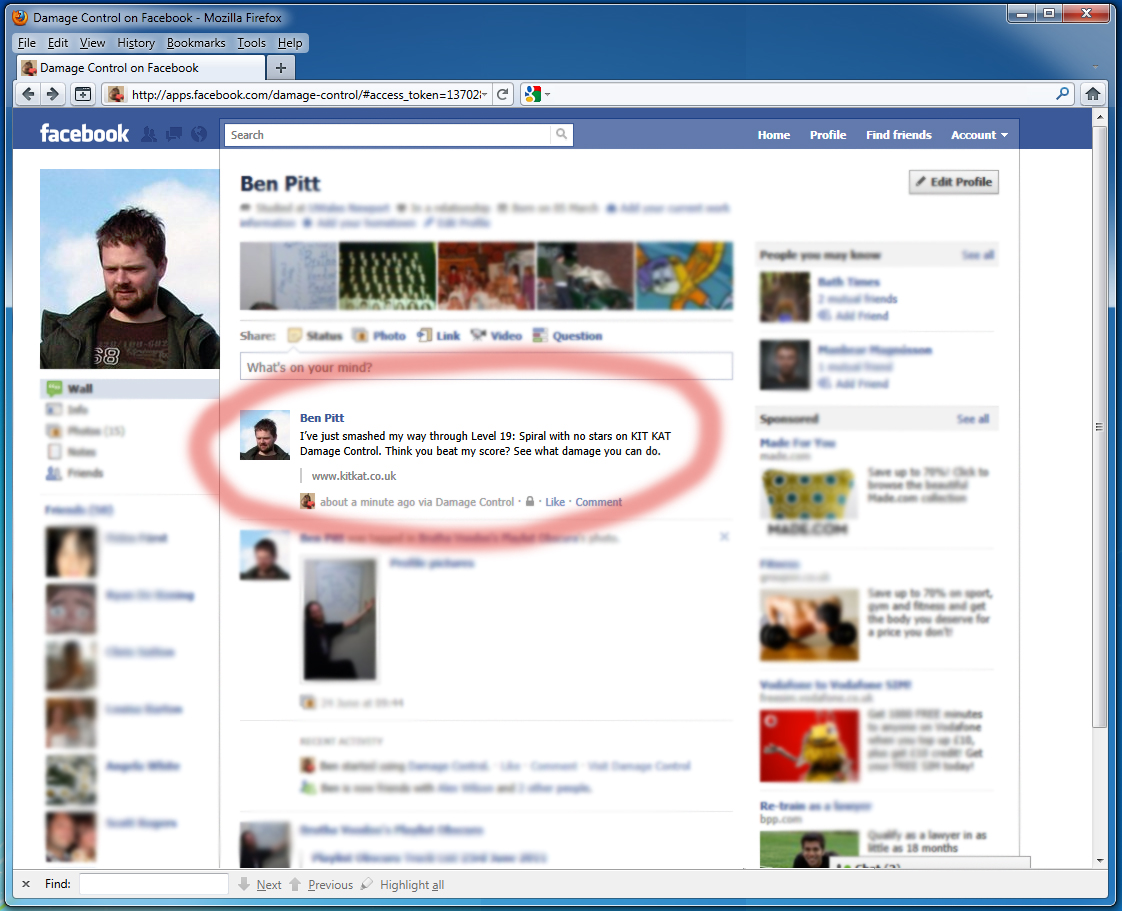This screenshot has height=911, width=1122.
Task: Open a new tab with plus button
Action: [x=281, y=68]
